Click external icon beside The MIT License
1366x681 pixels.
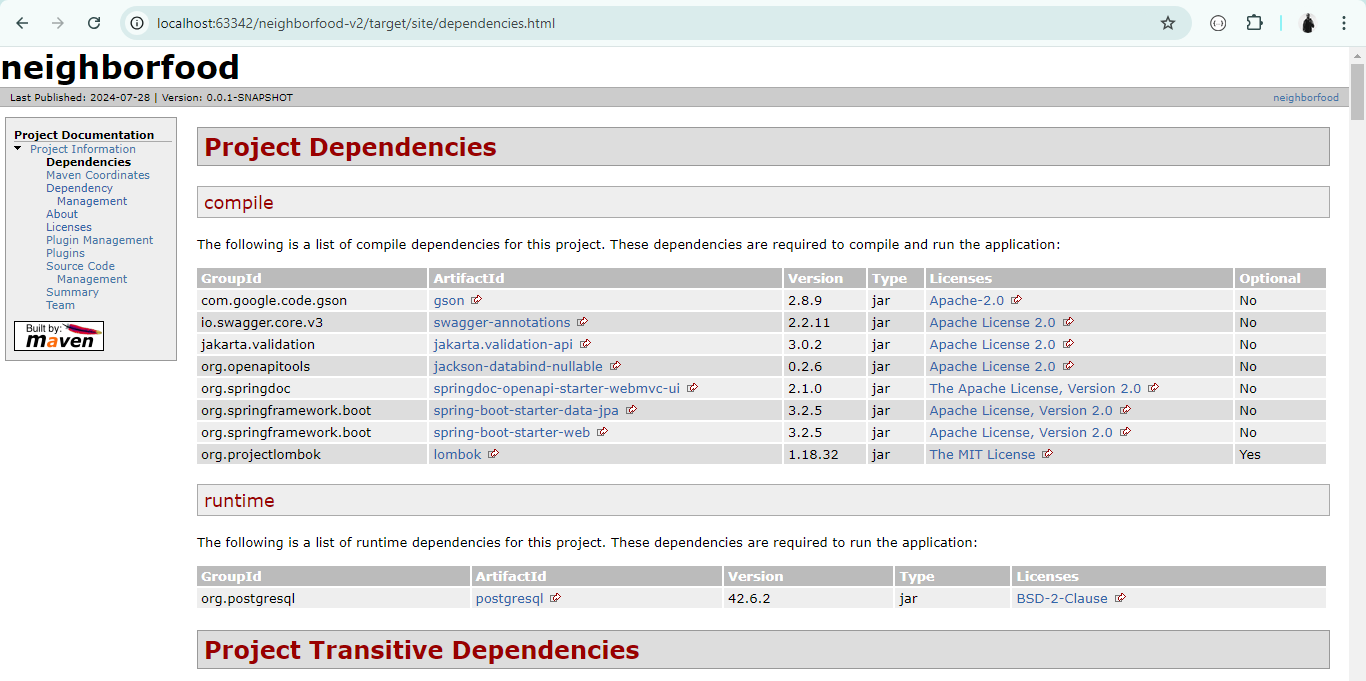[1047, 454]
